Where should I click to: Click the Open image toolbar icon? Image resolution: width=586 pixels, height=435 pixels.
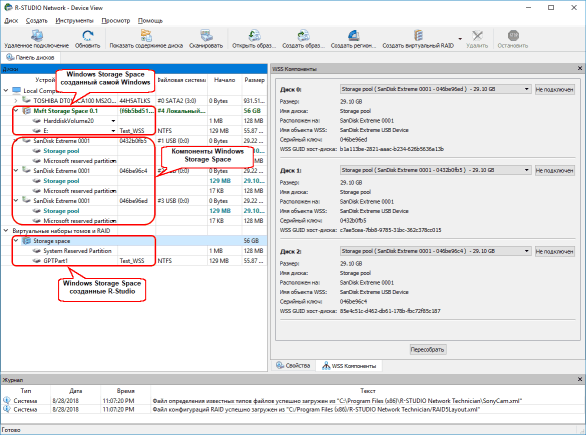click(254, 36)
